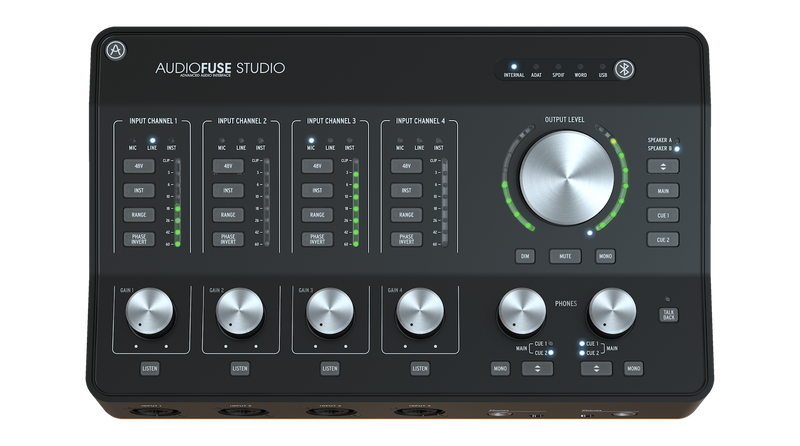Enable INST mode on Input Channel 1
Viewport: 800px width, 446px height.
click(x=139, y=190)
